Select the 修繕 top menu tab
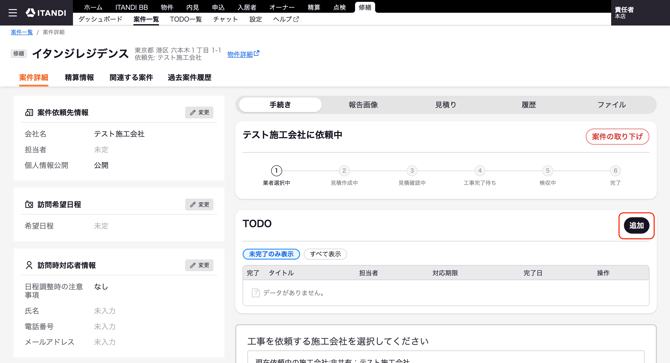This screenshot has width=670, height=363. point(365,7)
